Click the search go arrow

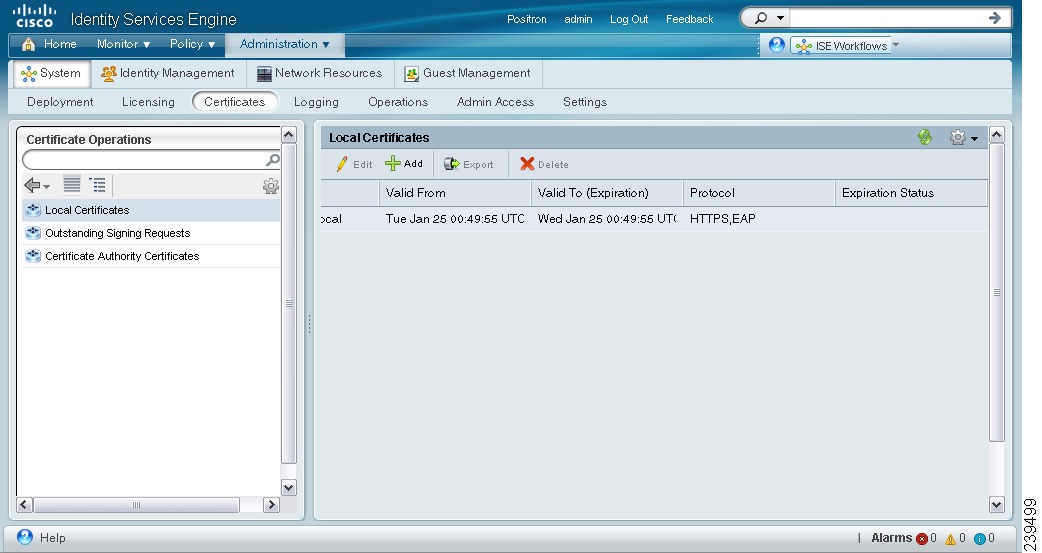[995, 18]
